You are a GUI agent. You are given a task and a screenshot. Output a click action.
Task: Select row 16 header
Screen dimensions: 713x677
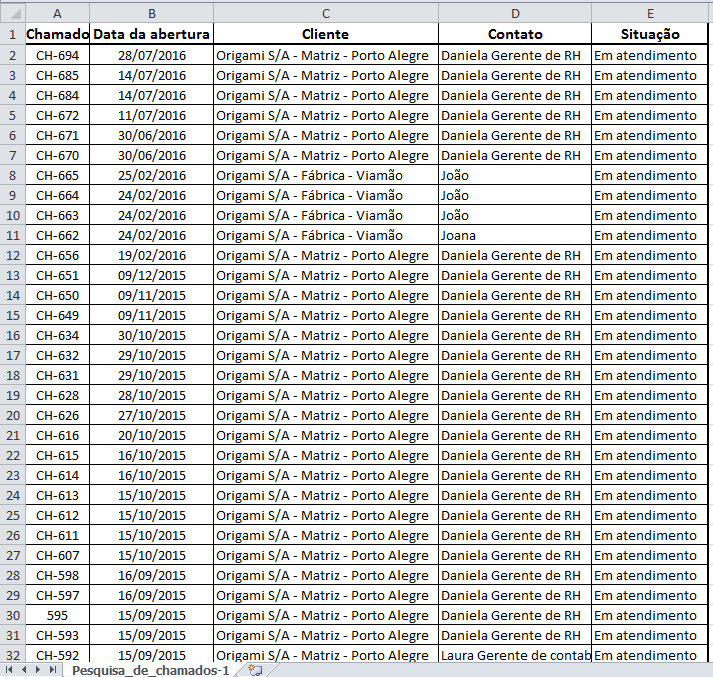click(x=13, y=336)
